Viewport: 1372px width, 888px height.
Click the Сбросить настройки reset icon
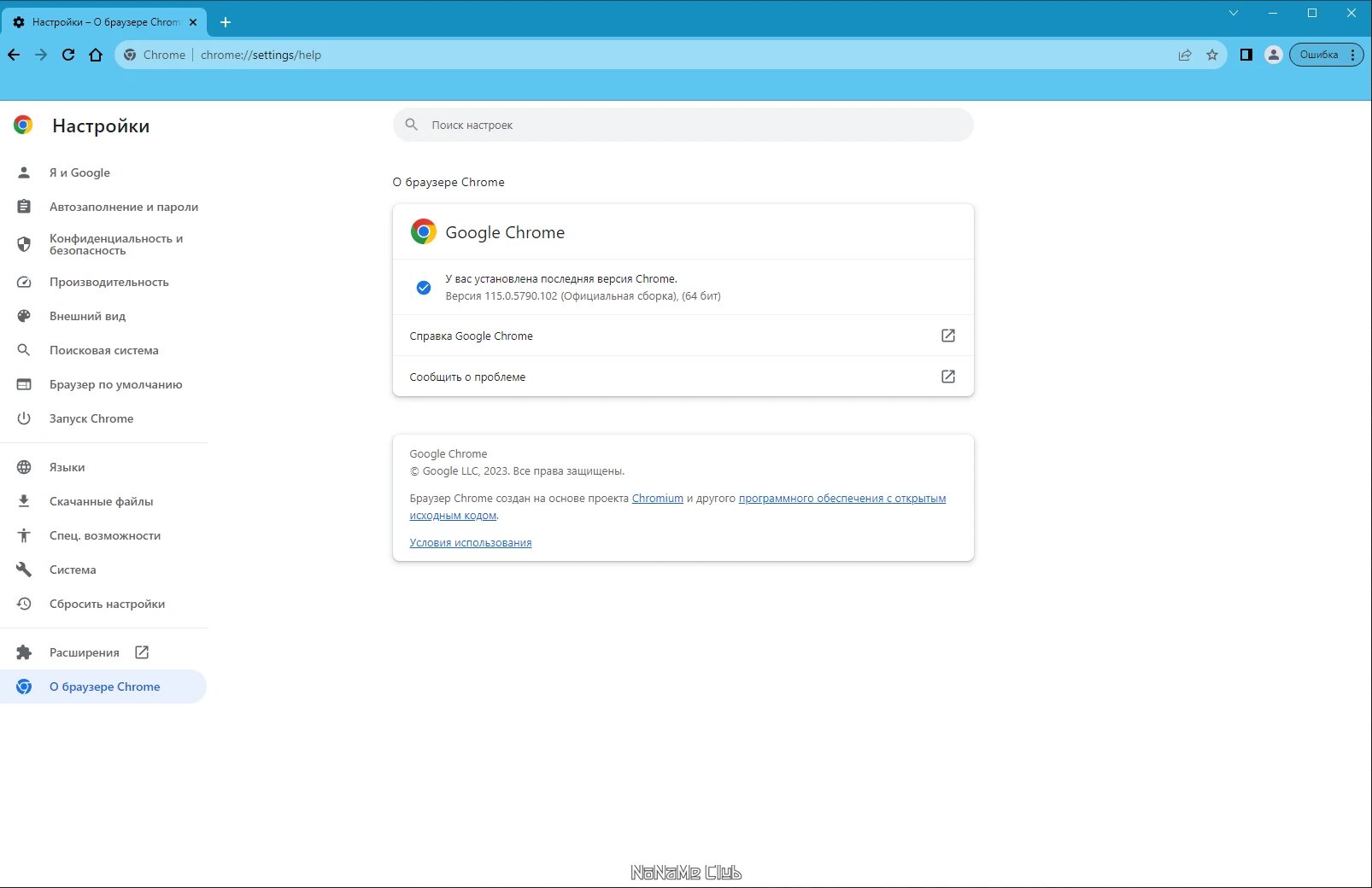[24, 604]
